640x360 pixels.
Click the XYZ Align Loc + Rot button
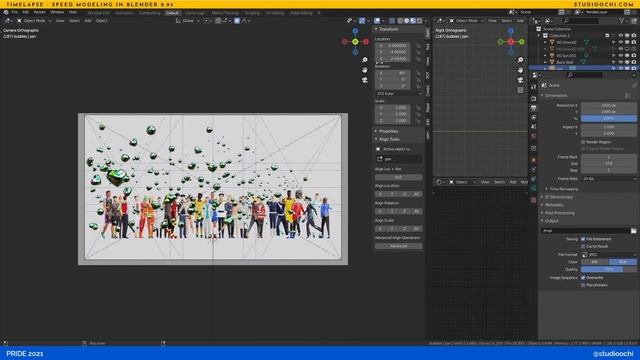[x=398, y=178]
